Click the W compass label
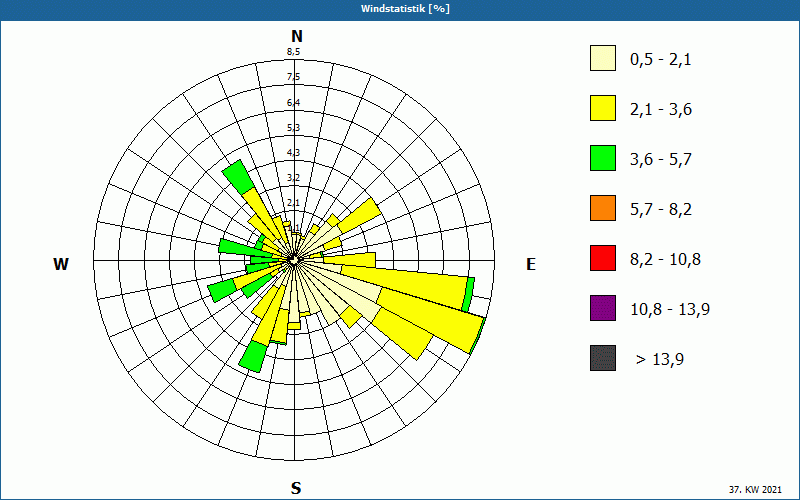 point(61,264)
